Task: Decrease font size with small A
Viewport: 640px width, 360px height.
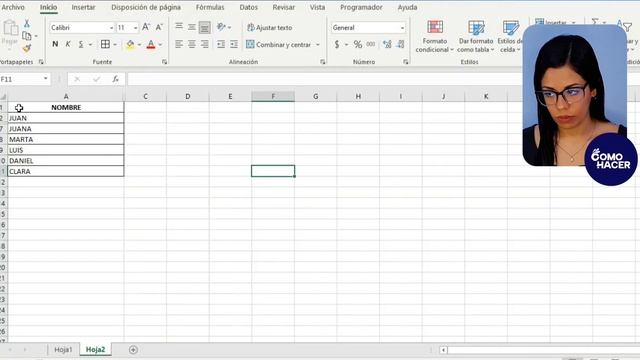Action: pos(159,27)
